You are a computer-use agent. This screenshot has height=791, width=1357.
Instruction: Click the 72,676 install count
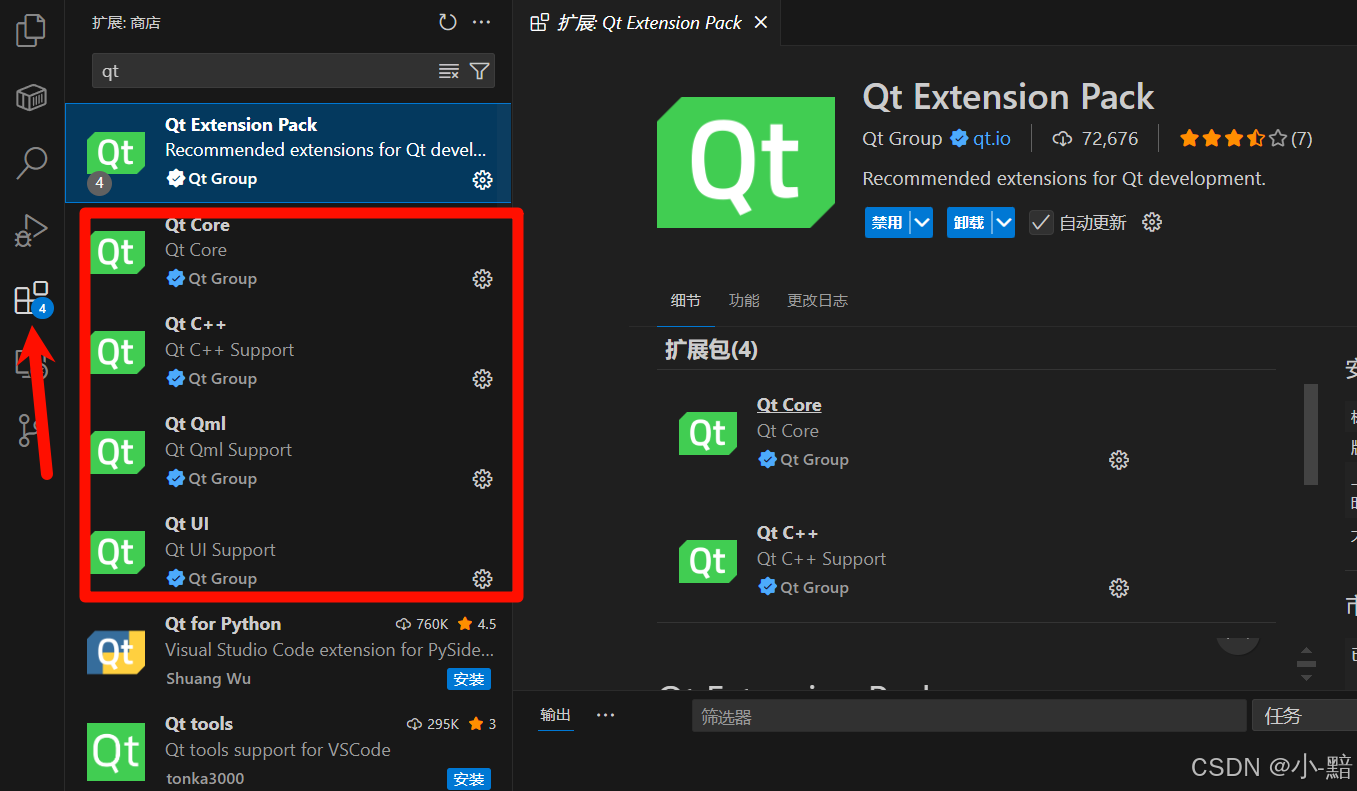pyautogui.click(x=1096, y=139)
